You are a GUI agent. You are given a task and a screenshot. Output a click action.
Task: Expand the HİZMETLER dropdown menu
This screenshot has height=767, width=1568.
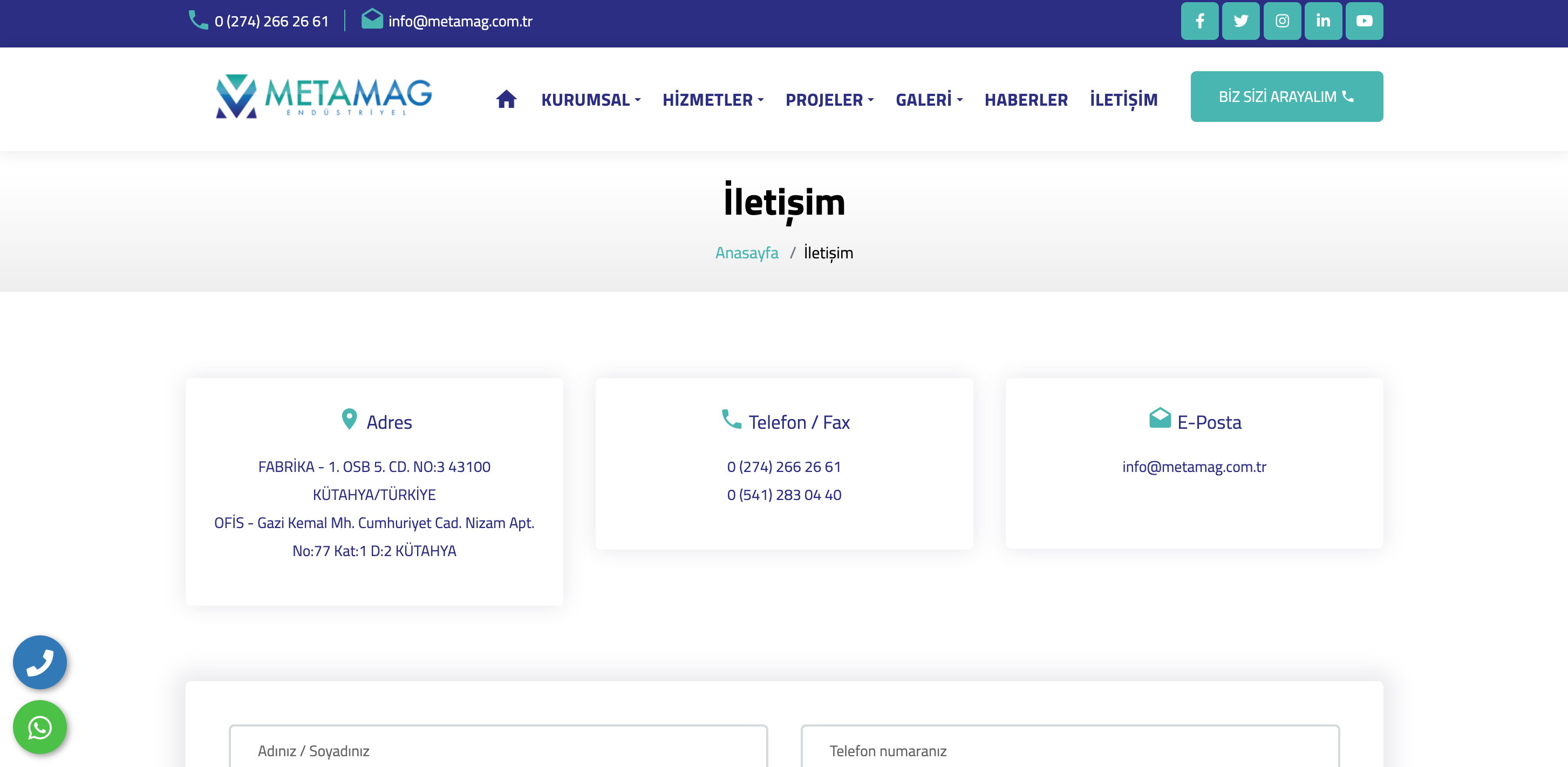pyautogui.click(x=713, y=100)
